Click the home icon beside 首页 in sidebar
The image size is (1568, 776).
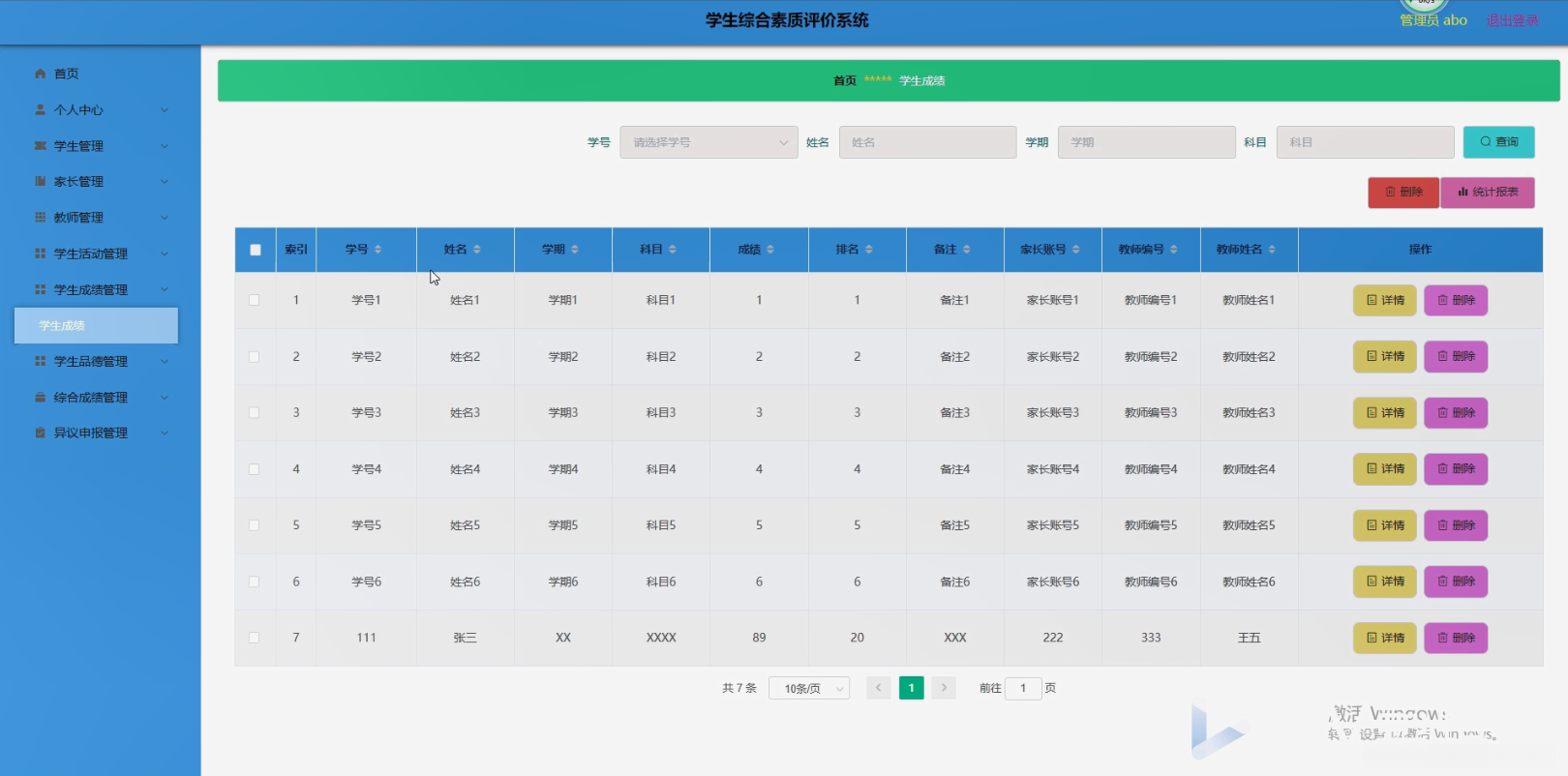pos(40,74)
